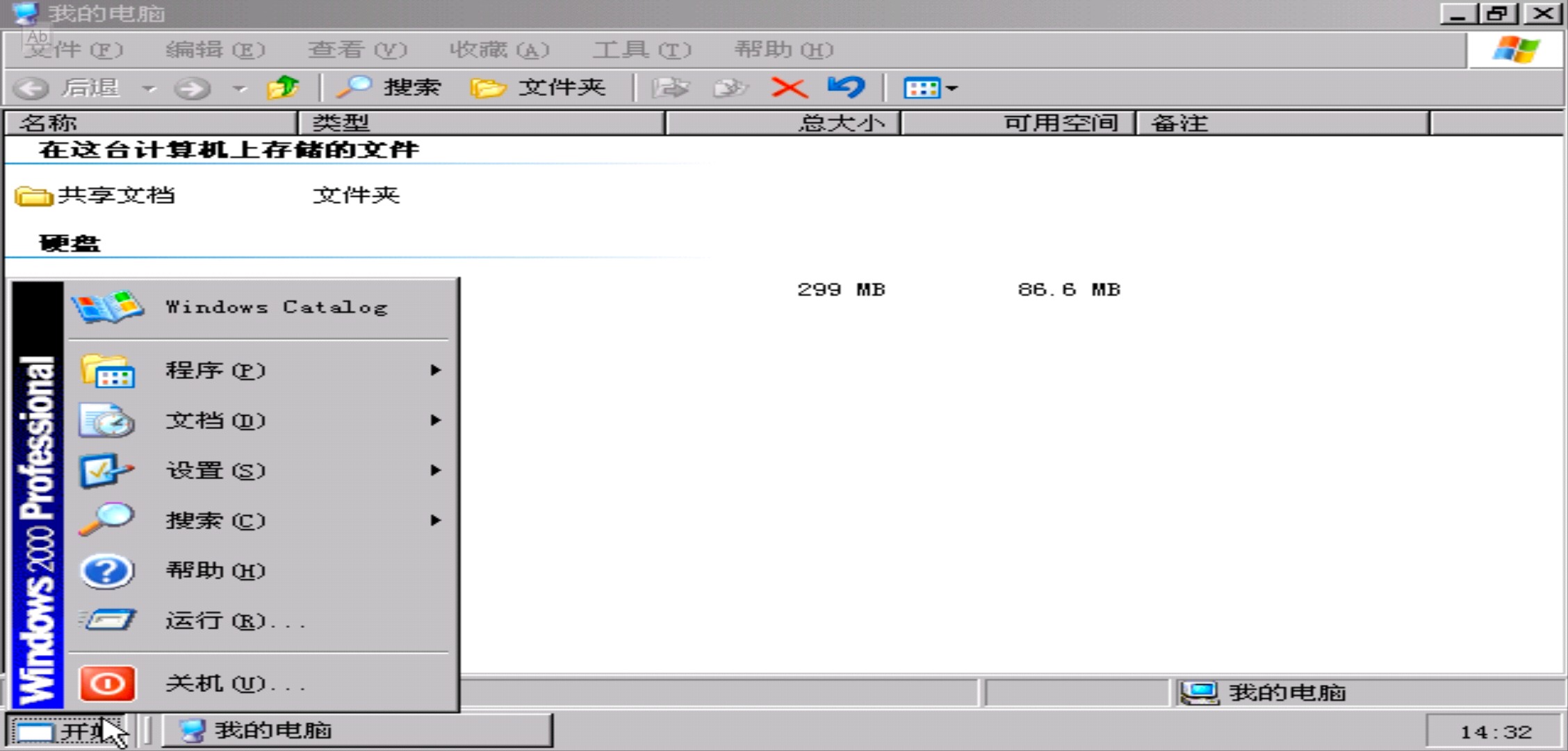Open the View menu in menu bar
The image size is (1568, 751).
tap(357, 49)
